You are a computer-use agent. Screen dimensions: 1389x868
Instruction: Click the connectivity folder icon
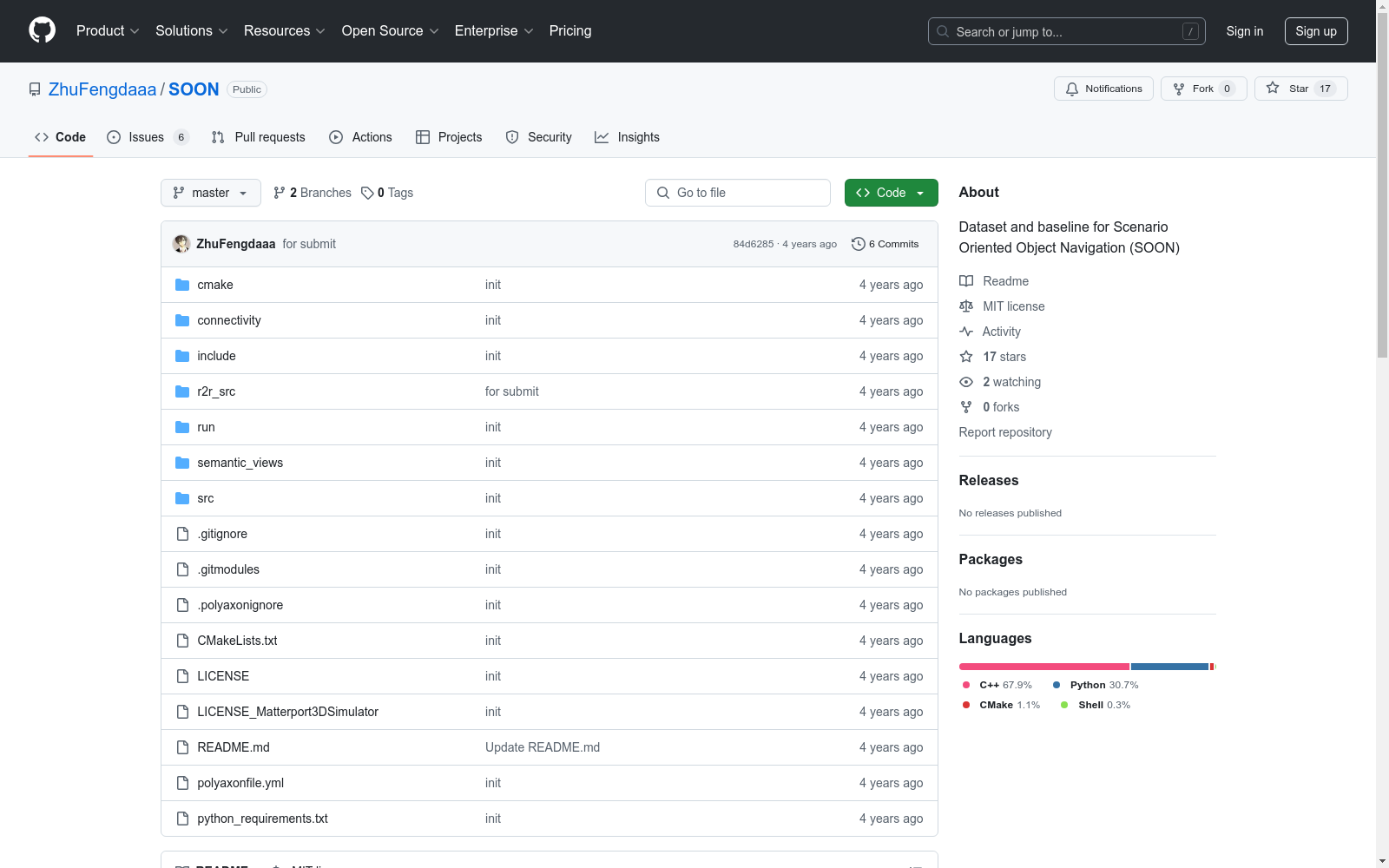(x=182, y=320)
